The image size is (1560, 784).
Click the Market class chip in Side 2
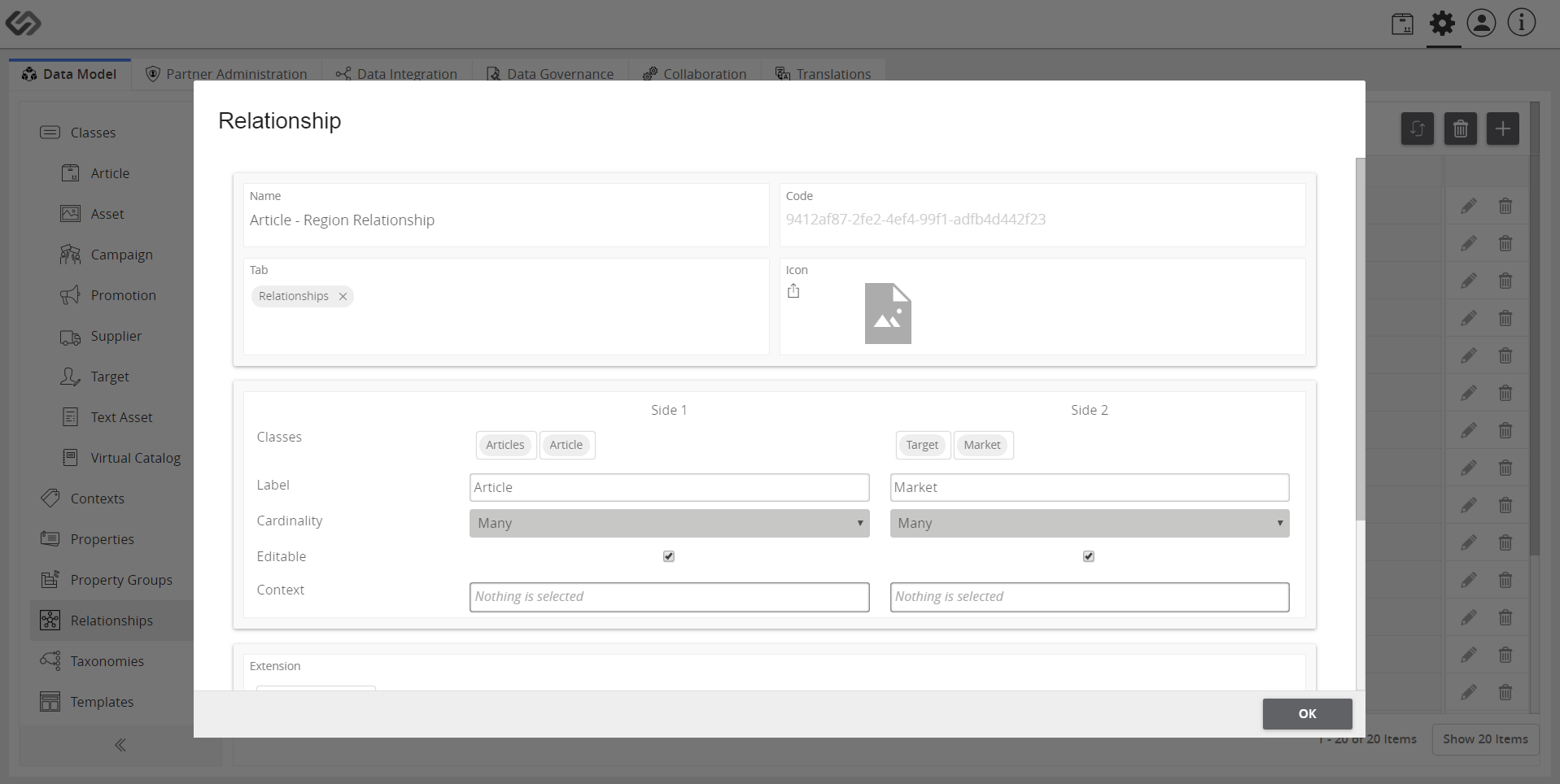982,445
